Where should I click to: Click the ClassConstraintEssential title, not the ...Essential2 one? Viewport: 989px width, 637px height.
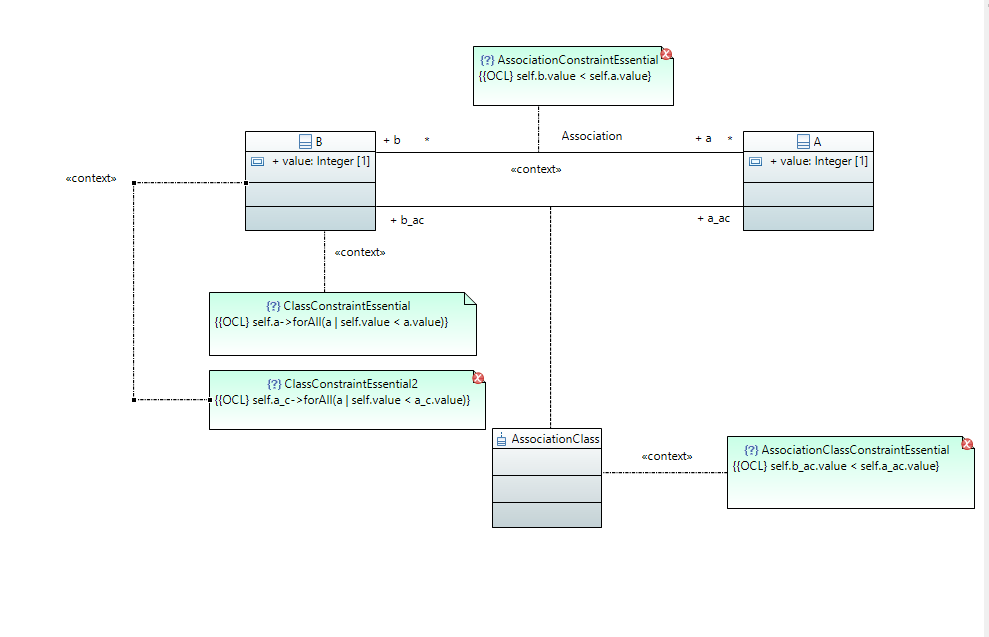[347, 306]
